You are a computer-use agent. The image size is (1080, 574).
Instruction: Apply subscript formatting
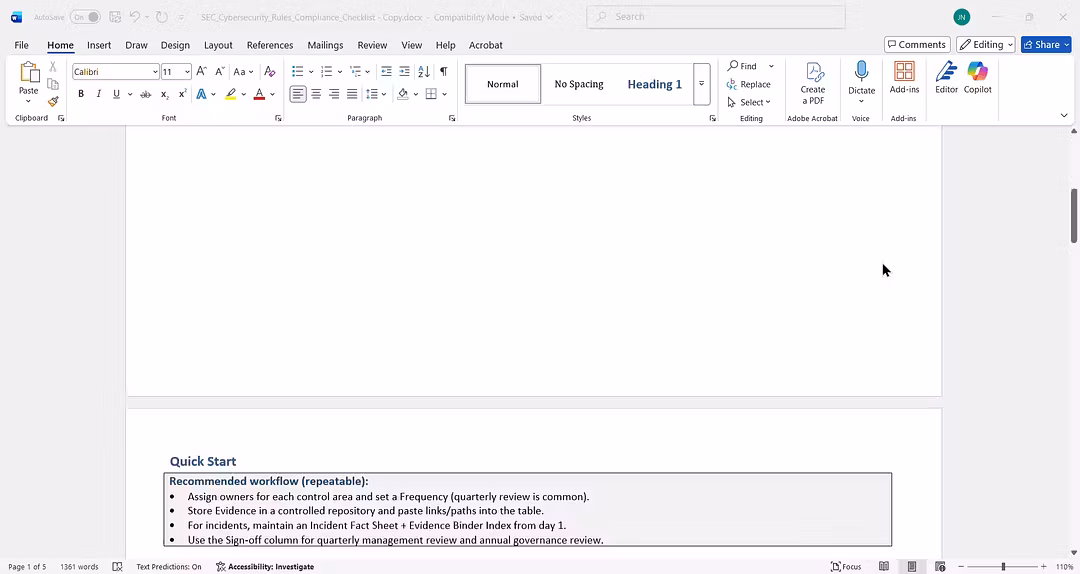(165, 94)
